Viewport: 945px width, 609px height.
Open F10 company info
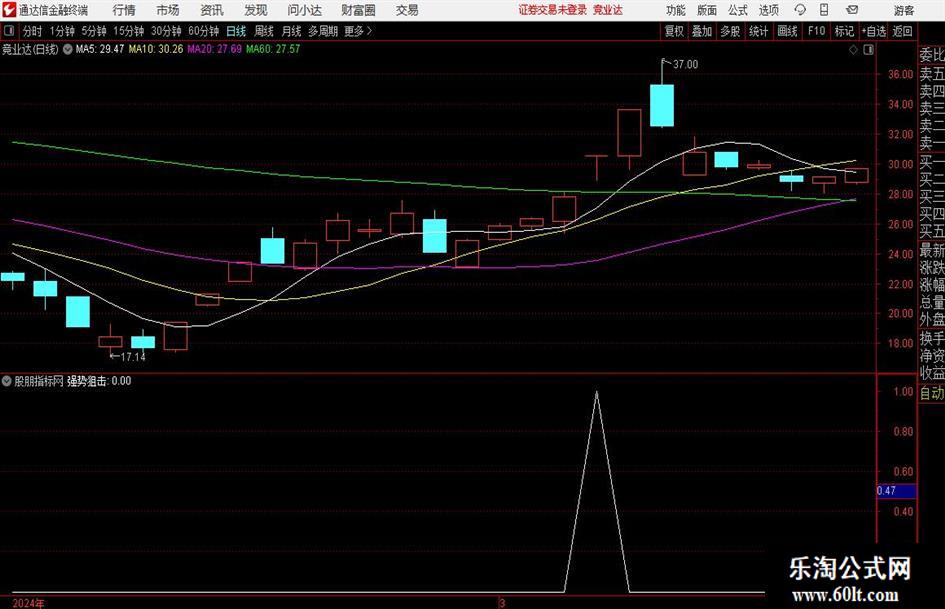tap(816, 31)
